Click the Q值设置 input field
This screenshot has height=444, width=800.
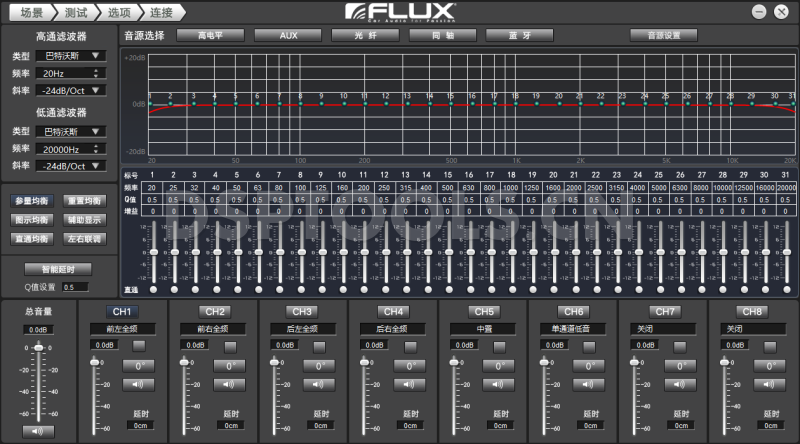(74, 287)
